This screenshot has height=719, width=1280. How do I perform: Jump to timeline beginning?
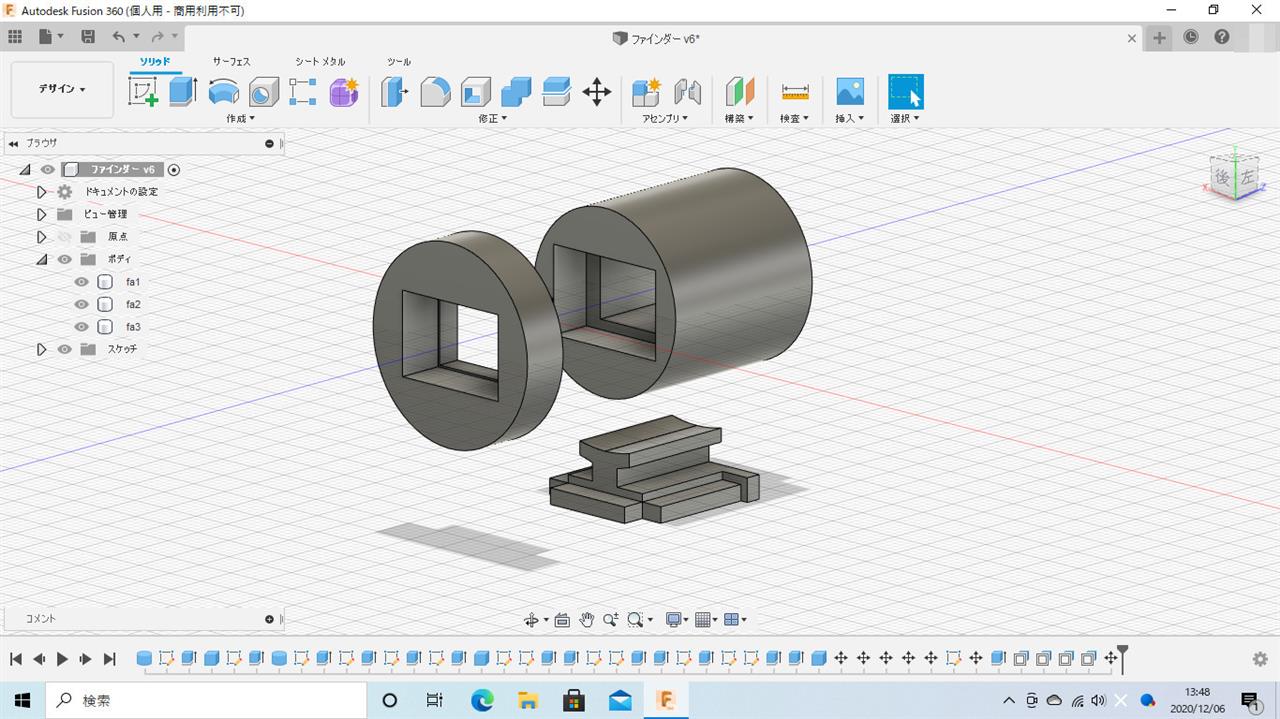(15, 659)
